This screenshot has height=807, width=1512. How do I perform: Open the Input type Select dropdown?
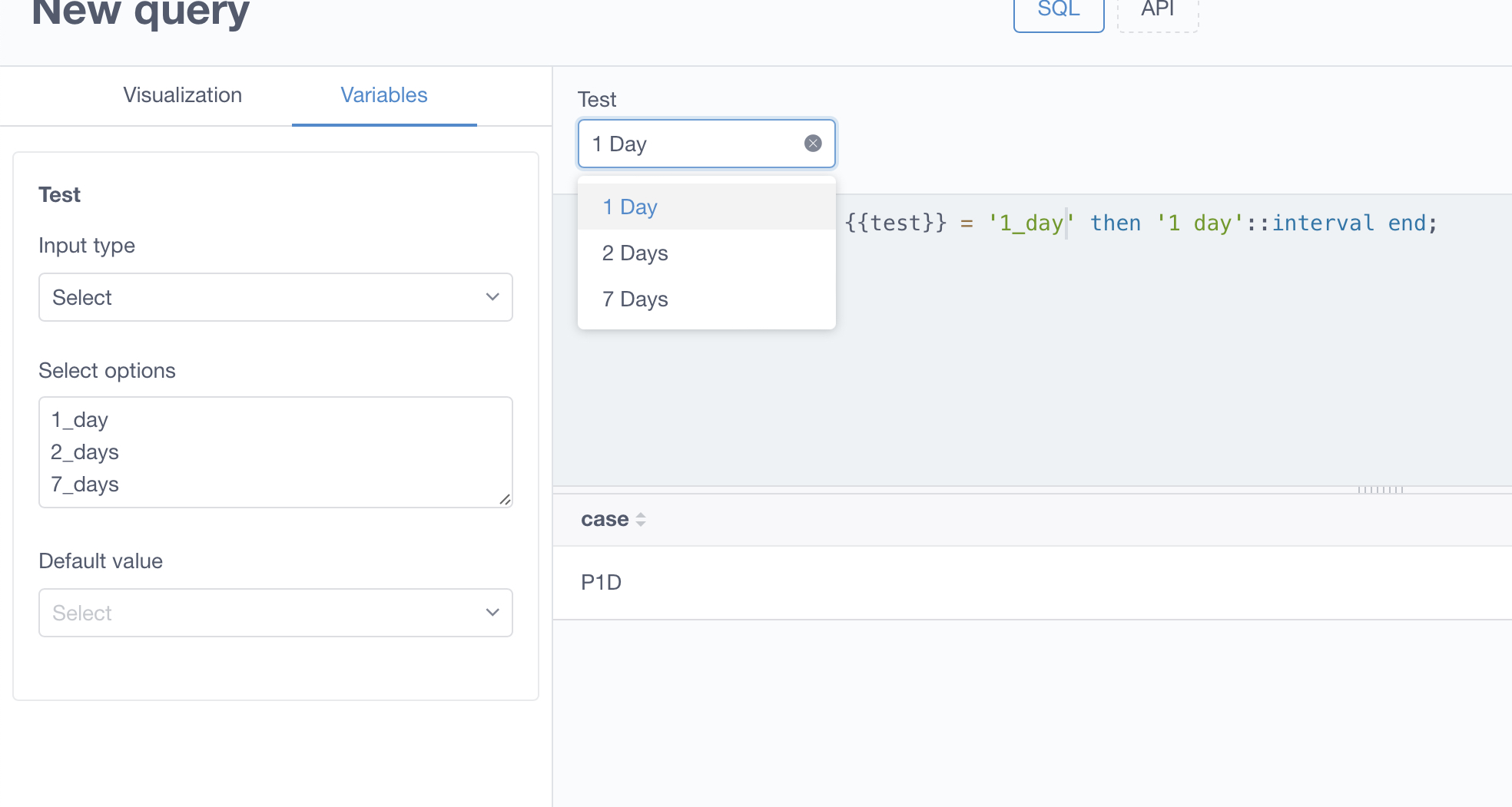[275, 297]
